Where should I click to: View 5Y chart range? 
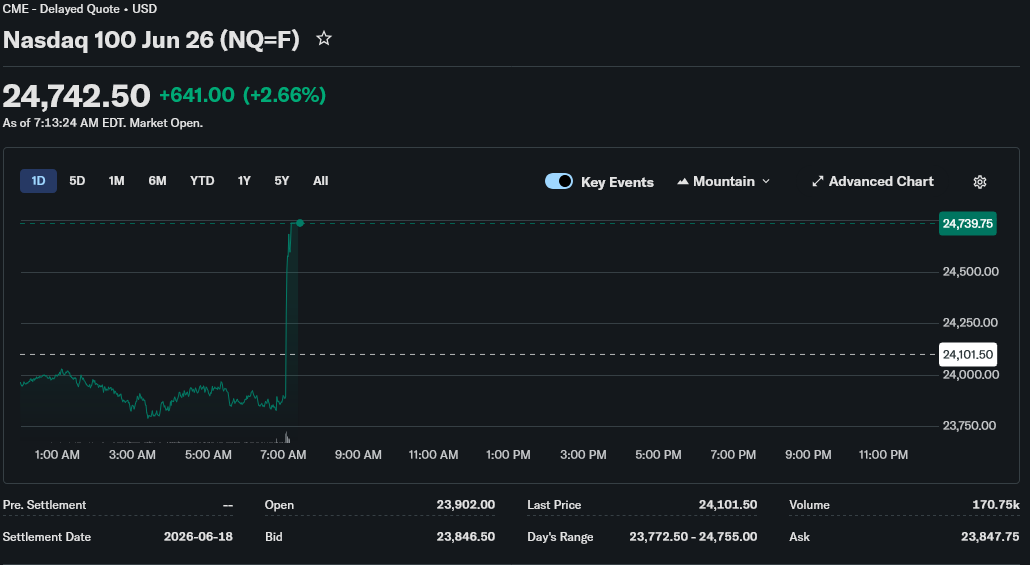[x=281, y=181]
